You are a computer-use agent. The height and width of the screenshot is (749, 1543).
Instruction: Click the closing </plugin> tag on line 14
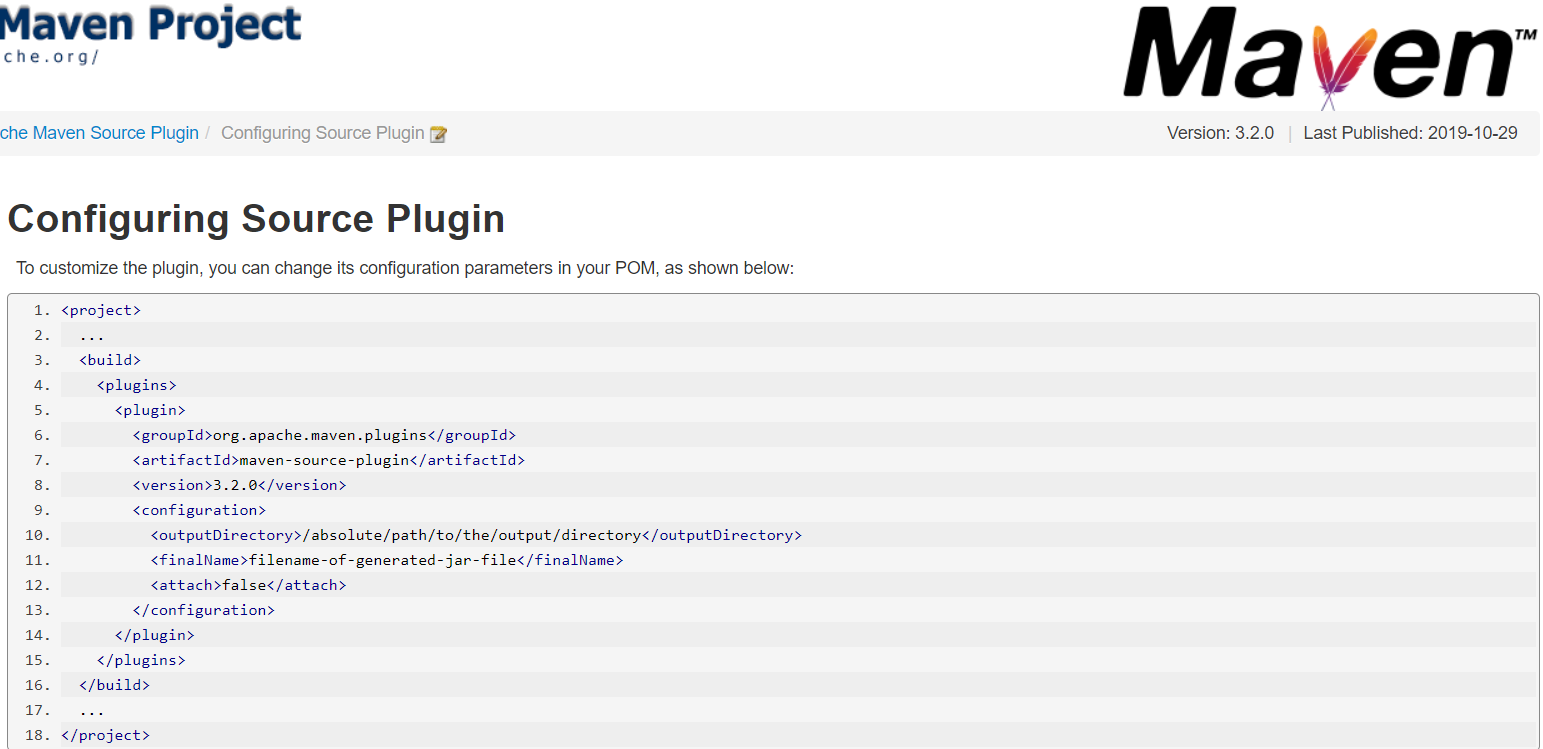click(x=155, y=635)
